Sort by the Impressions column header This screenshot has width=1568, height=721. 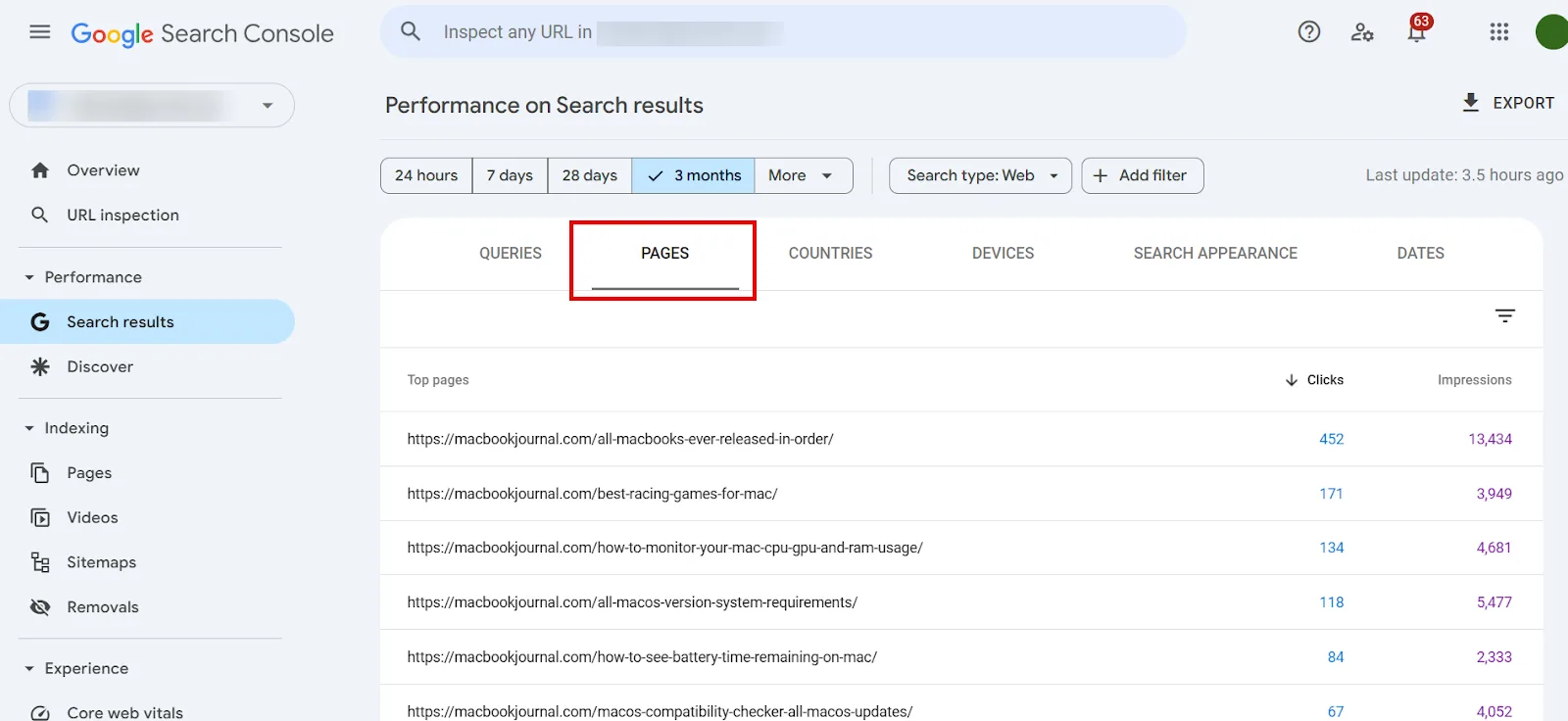(x=1474, y=380)
